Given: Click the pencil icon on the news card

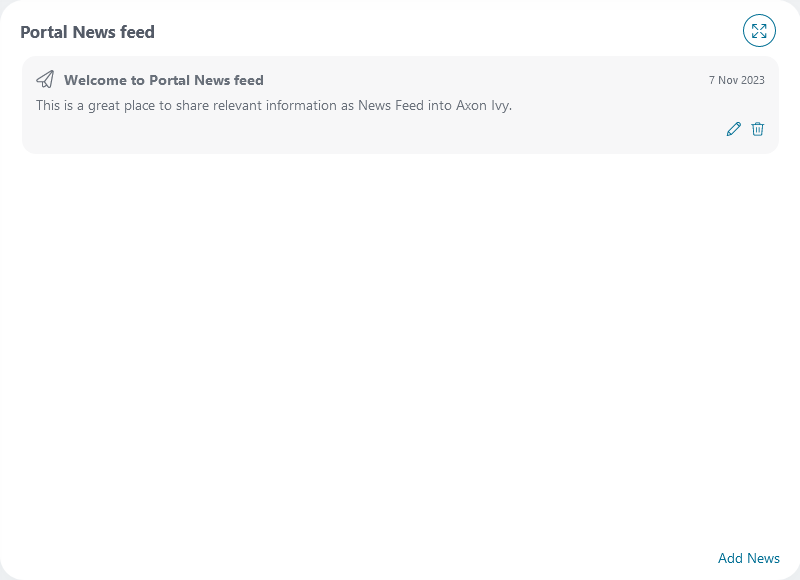Looking at the screenshot, I should click(x=734, y=129).
